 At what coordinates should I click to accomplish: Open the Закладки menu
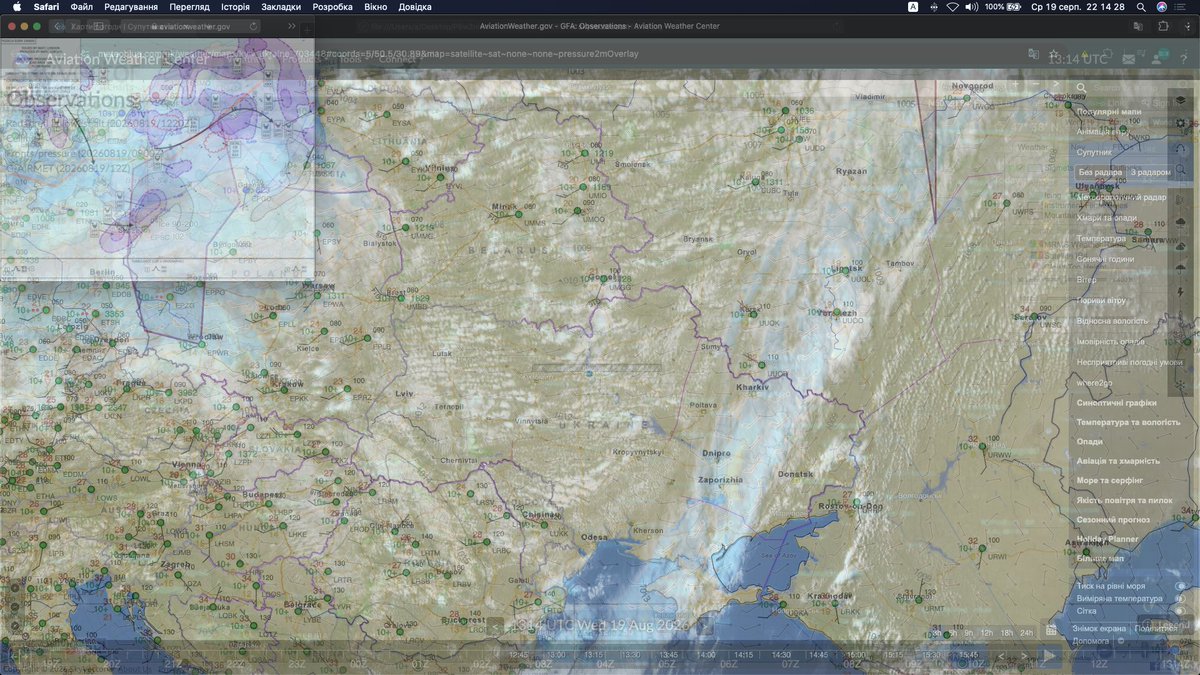coord(281,7)
